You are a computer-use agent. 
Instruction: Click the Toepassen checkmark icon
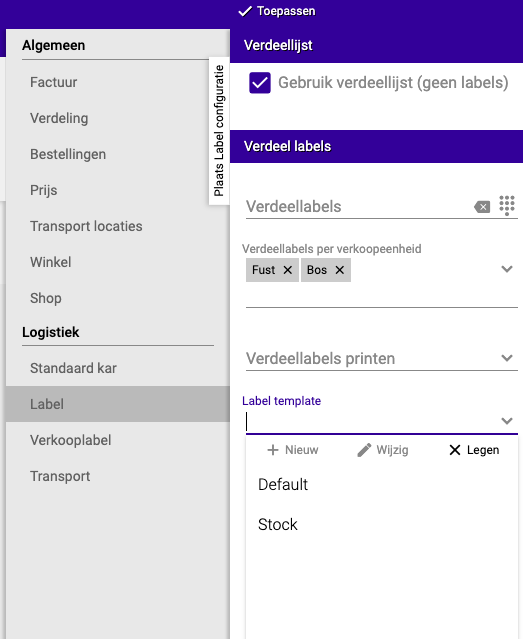(x=245, y=11)
